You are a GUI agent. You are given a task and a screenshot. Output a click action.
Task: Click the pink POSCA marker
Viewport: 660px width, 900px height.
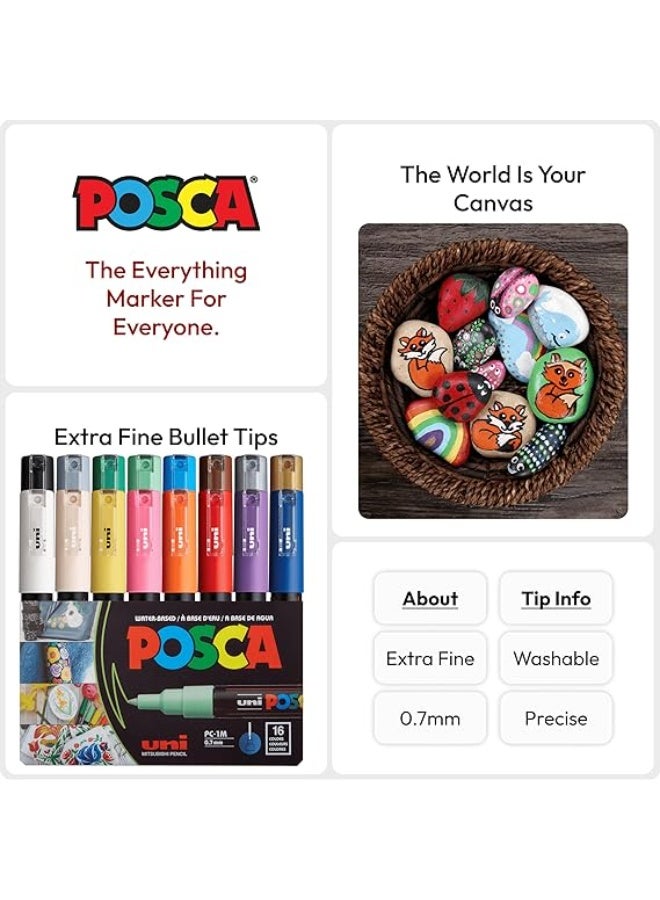pyautogui.click(x=144, y=527)
